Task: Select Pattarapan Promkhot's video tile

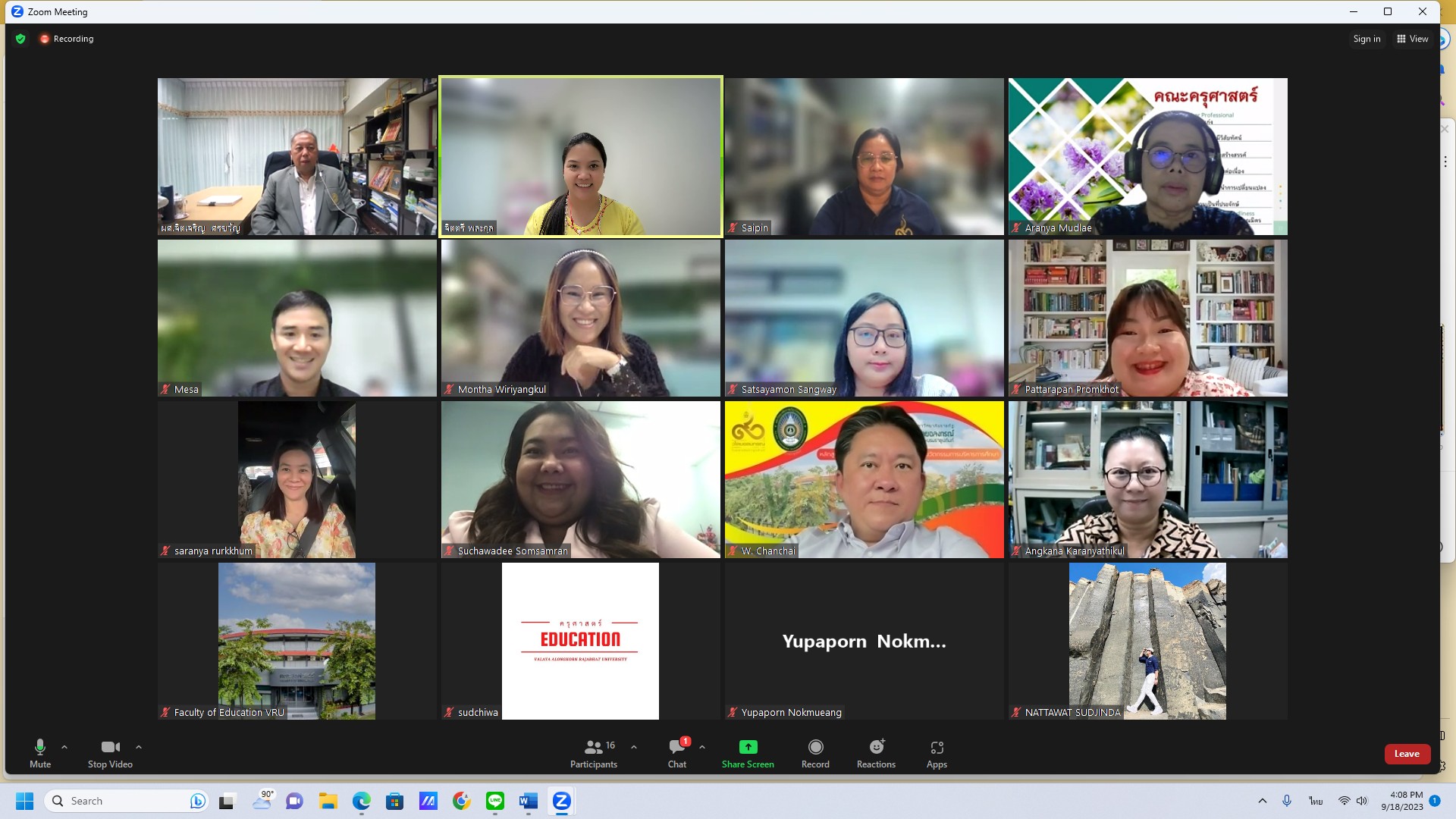Action: tap(1147, 318)
